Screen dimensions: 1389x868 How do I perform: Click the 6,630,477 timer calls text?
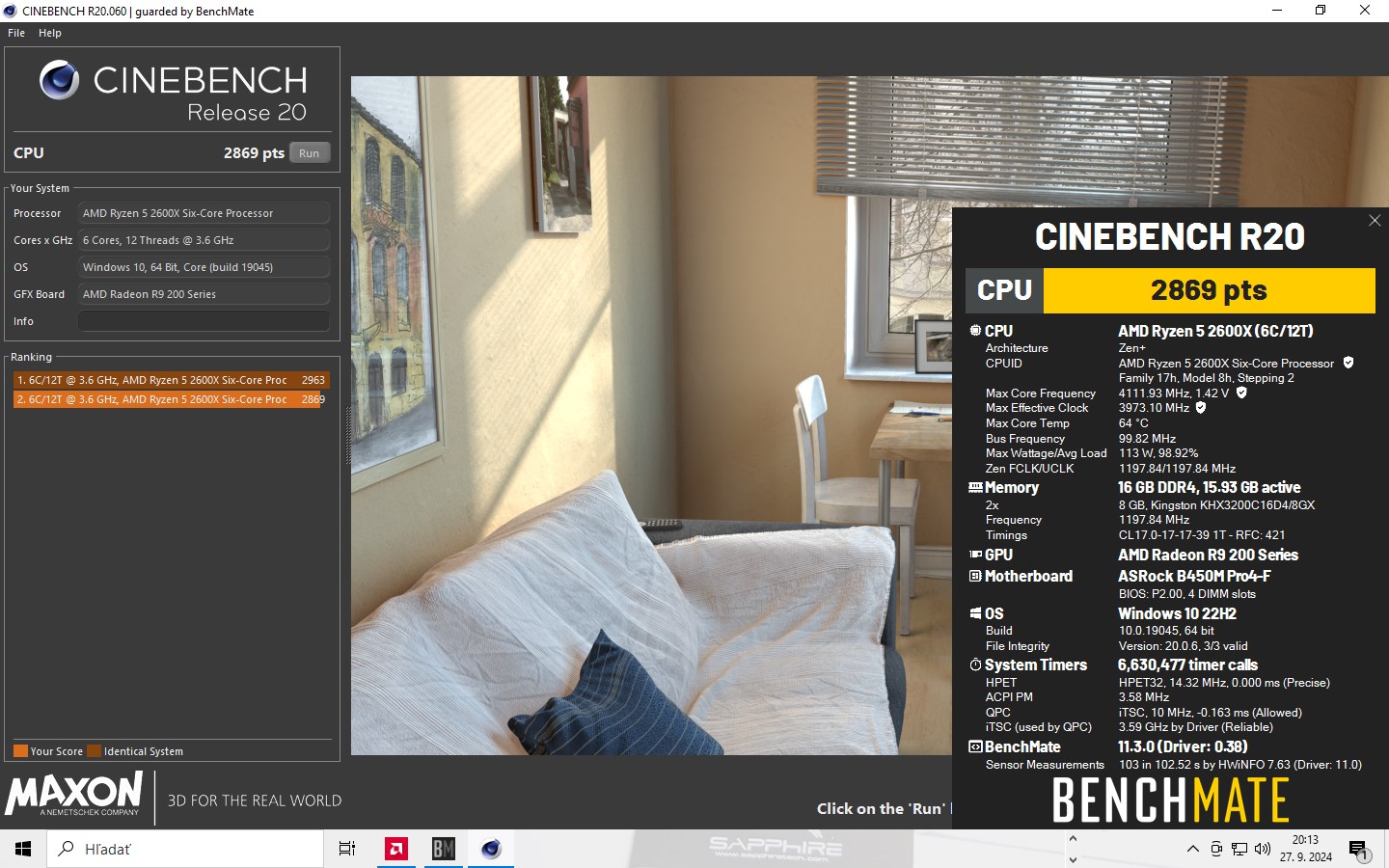point(1187,665)
